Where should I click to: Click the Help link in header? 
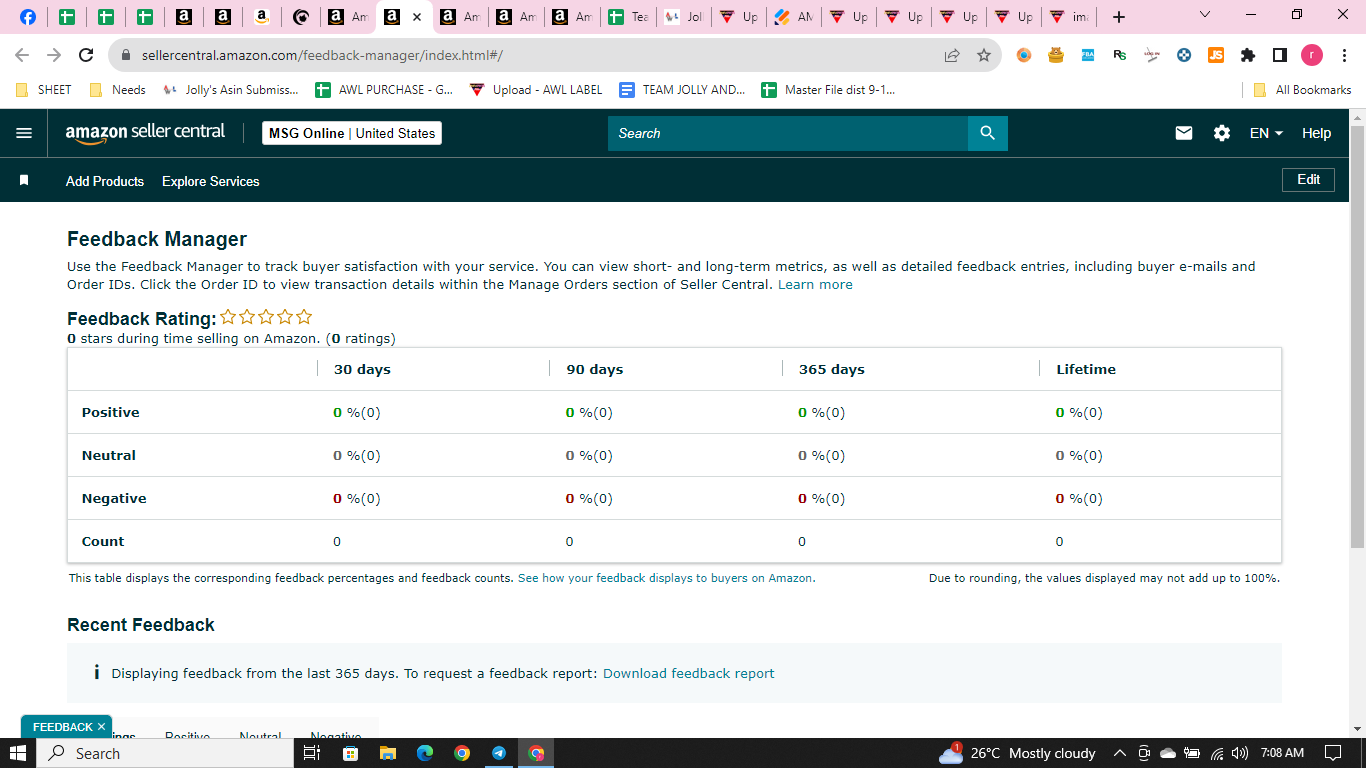1316,133
